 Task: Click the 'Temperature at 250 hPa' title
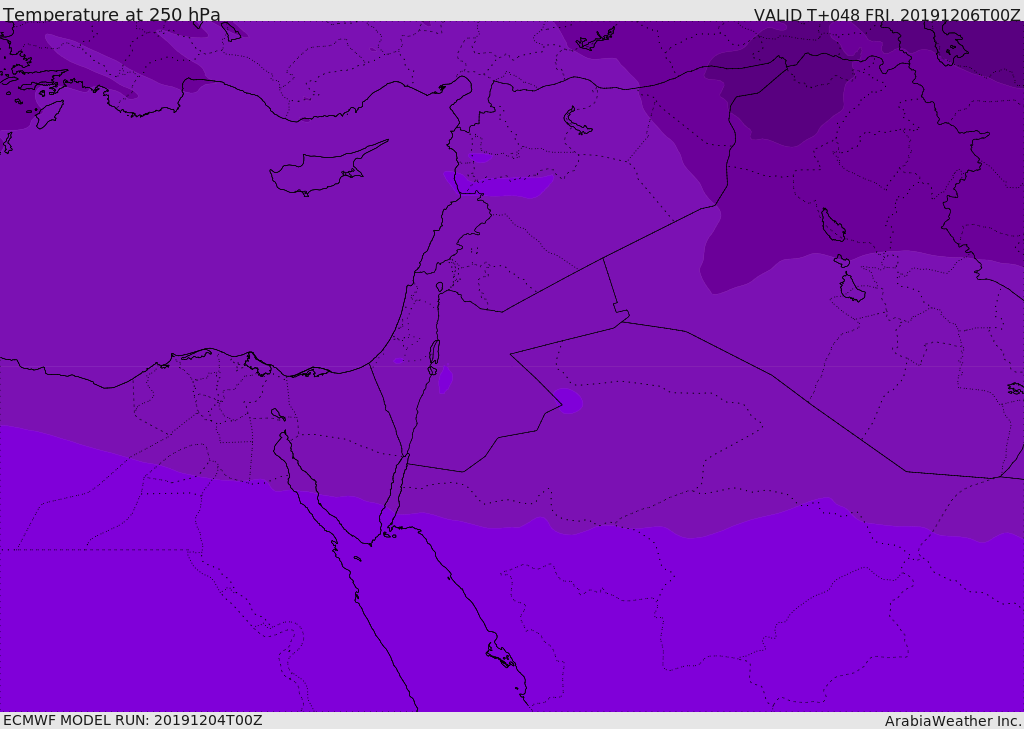[112, 14]
